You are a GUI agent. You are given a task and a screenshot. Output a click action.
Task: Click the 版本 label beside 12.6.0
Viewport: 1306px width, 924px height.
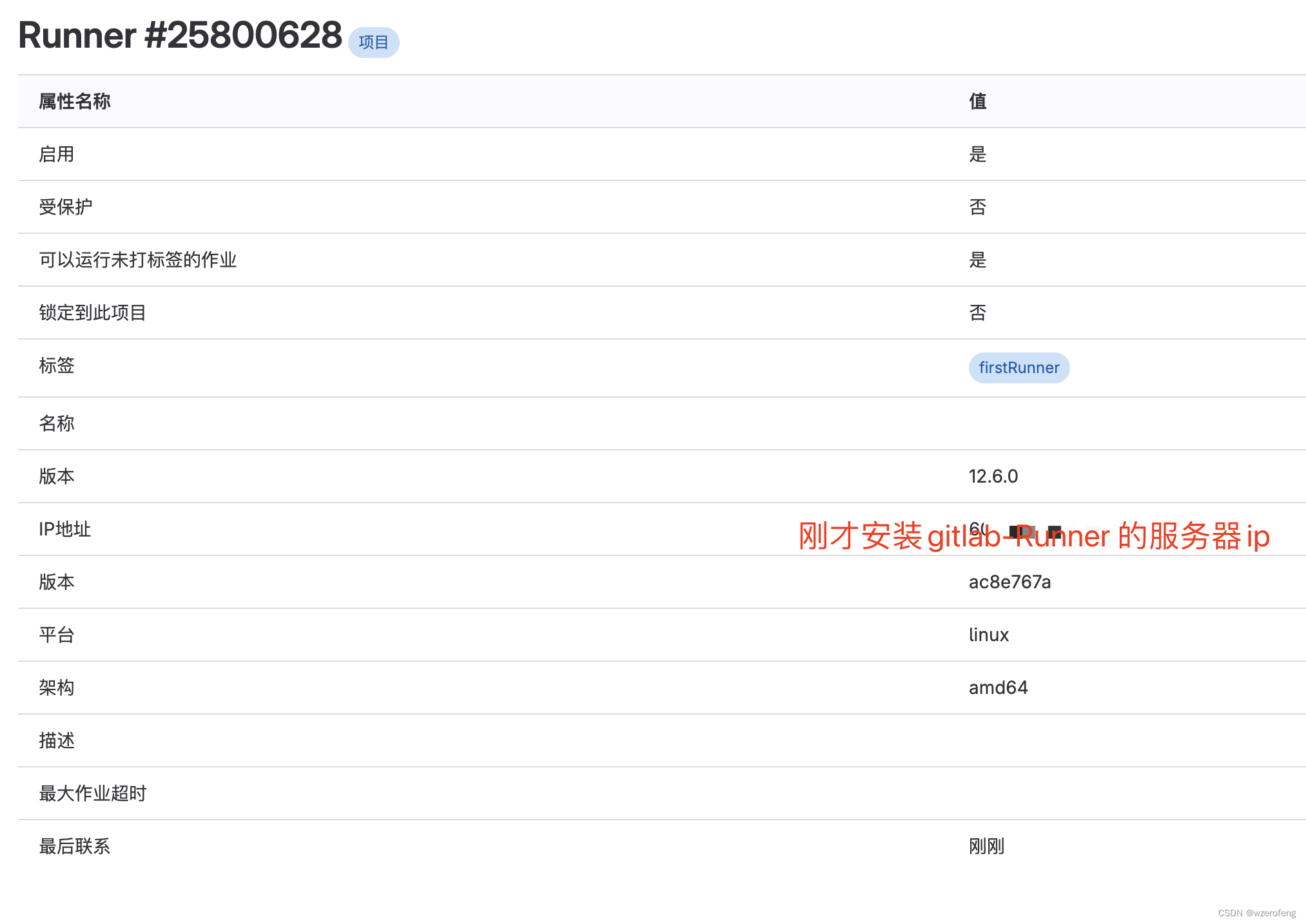(57, 476)
